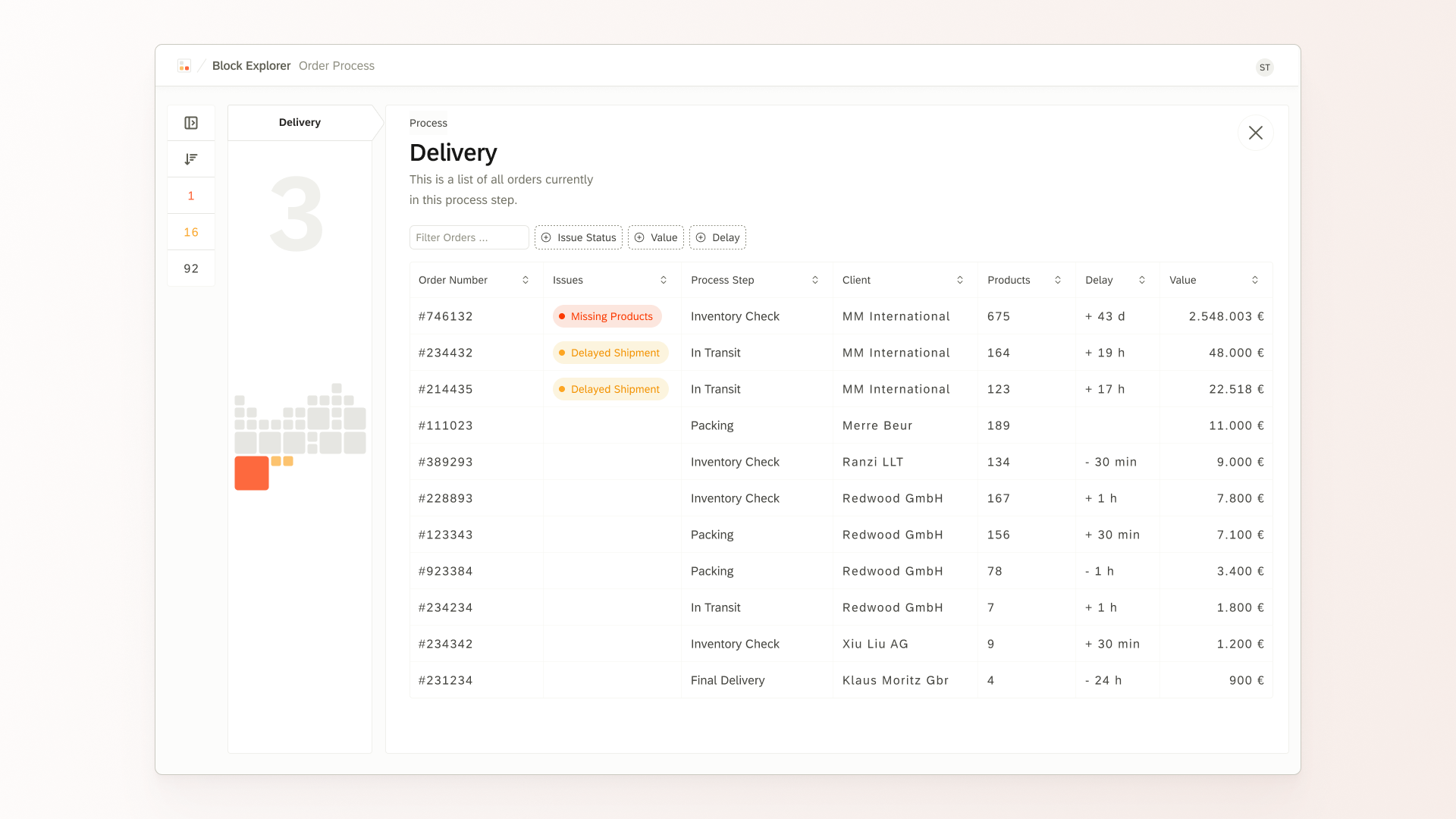The width and height of the screenshot is (1456, 819).
Task: Sort by Order Number column
Action: [x=526, y=281]
